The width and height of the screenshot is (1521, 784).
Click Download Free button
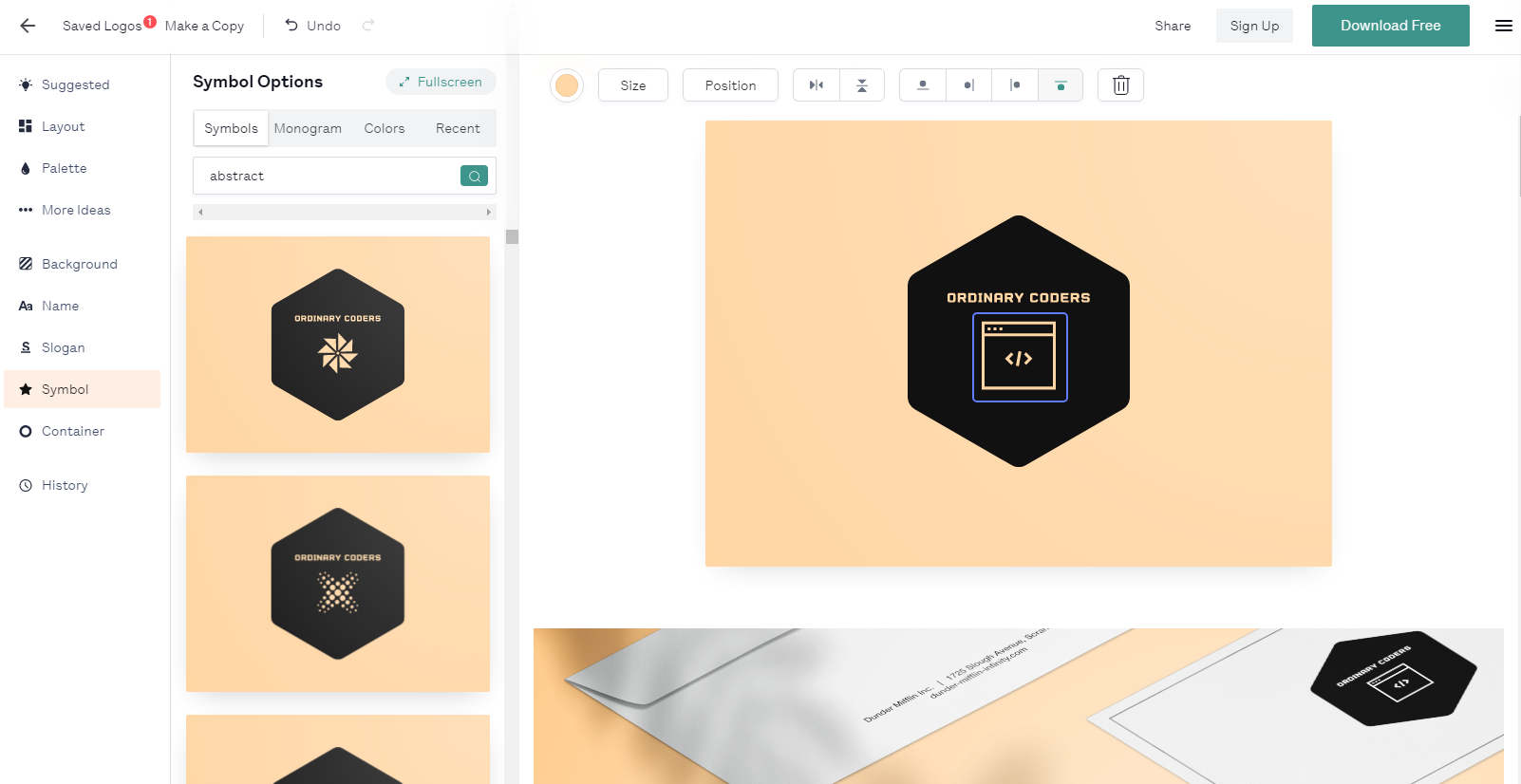click(x=1390, y=26)
